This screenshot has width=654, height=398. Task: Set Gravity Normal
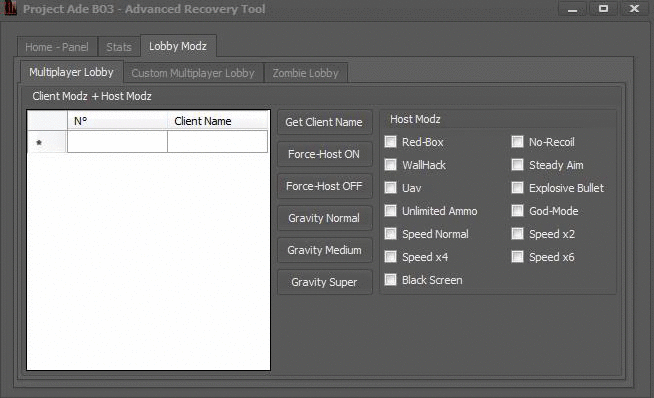tap(324, 218)
